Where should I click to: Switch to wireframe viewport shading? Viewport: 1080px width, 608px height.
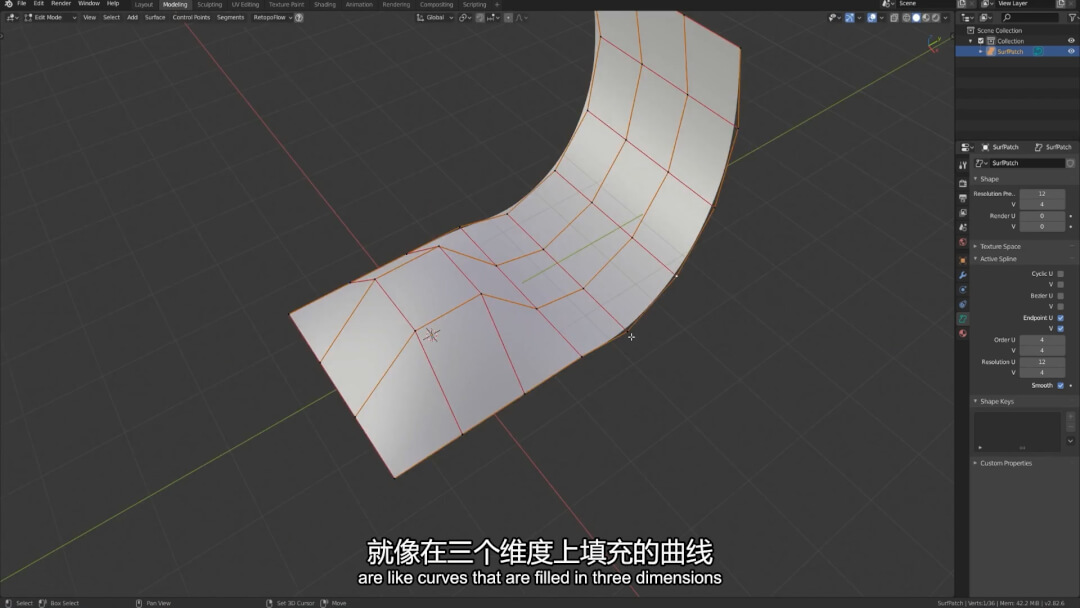coord(906,18)
